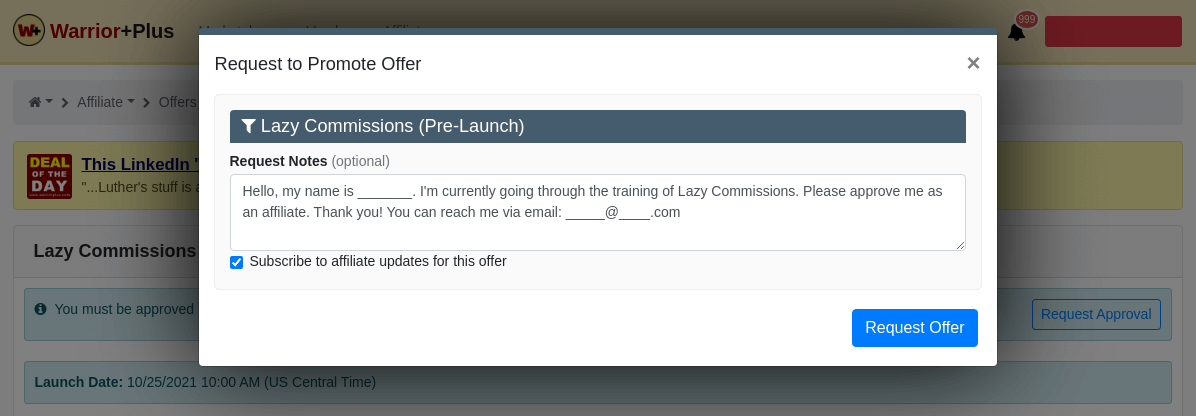Screen dimensions: 1196x416
Task: Click the red button in top-right header
Action: tap(1113, 31)
